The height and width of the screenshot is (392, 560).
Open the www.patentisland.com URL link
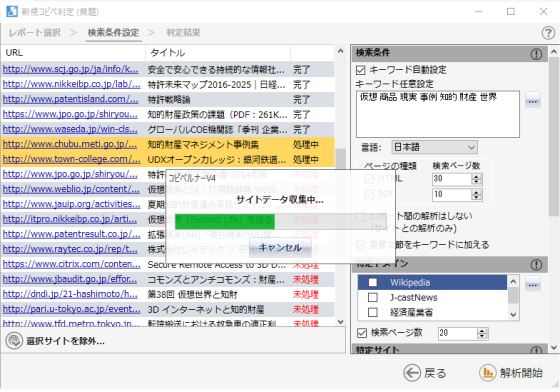click(x=70, y=99)
